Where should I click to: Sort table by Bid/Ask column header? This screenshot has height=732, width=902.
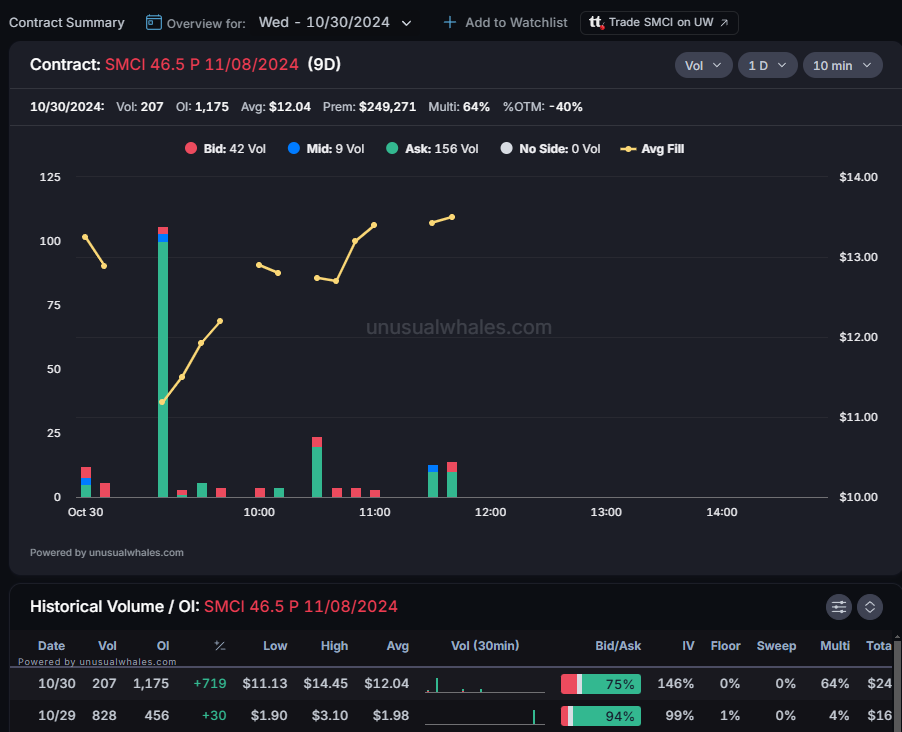pyautogui.click(x=618, y=646)
